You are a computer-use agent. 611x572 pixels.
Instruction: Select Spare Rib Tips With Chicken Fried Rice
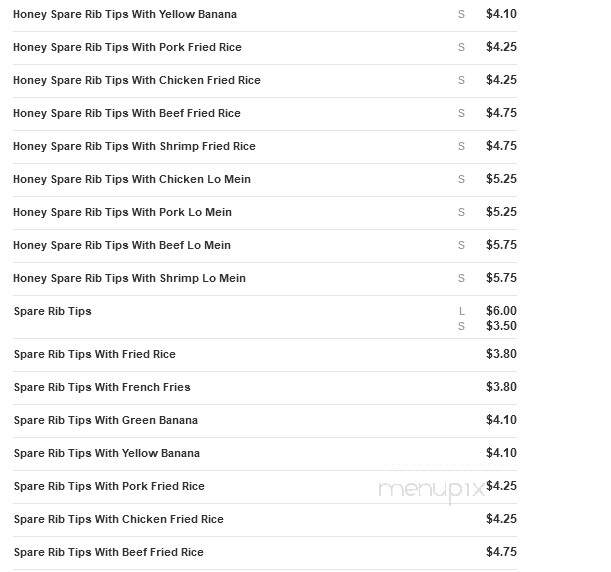(119, 519)
